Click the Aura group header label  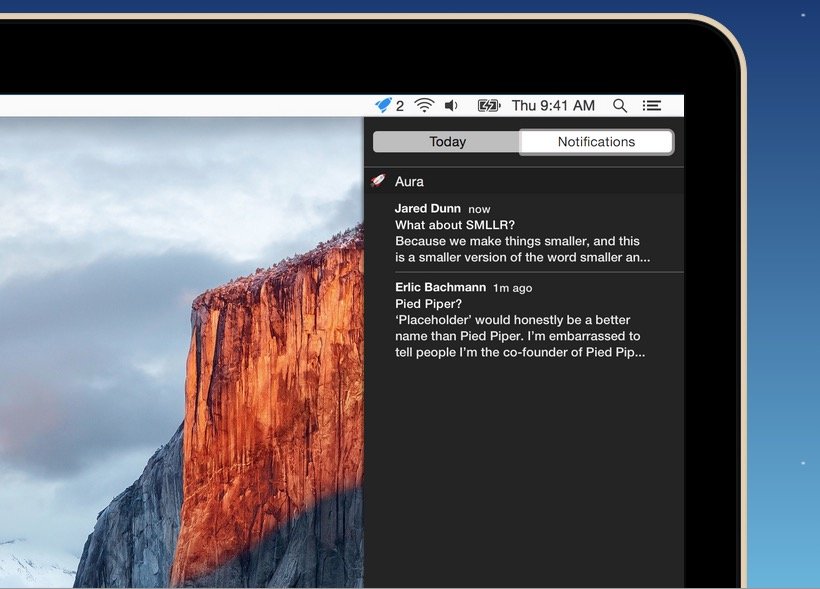point(409,181)
